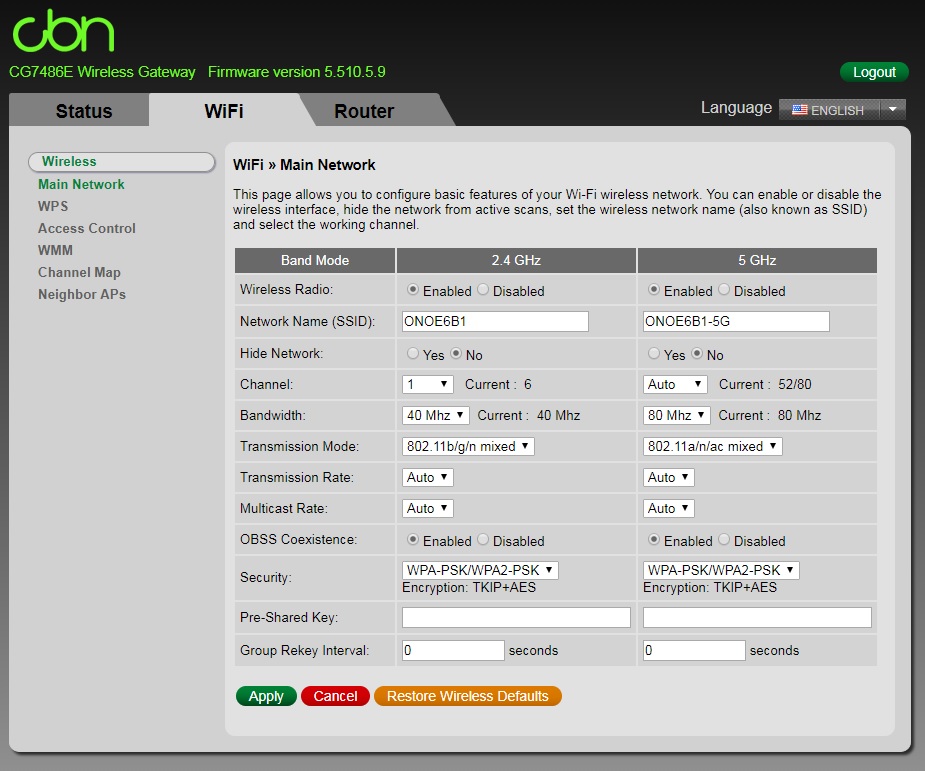Disable the 2.4 GHz Wireless Radio

click(483, 290)
